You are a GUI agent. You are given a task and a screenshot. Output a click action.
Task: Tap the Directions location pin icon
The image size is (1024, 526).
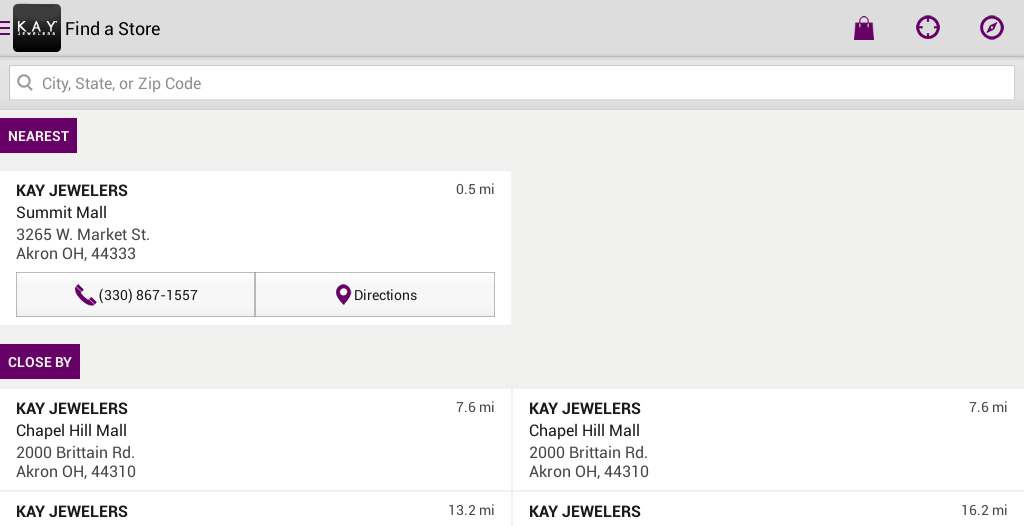[343, 295]
